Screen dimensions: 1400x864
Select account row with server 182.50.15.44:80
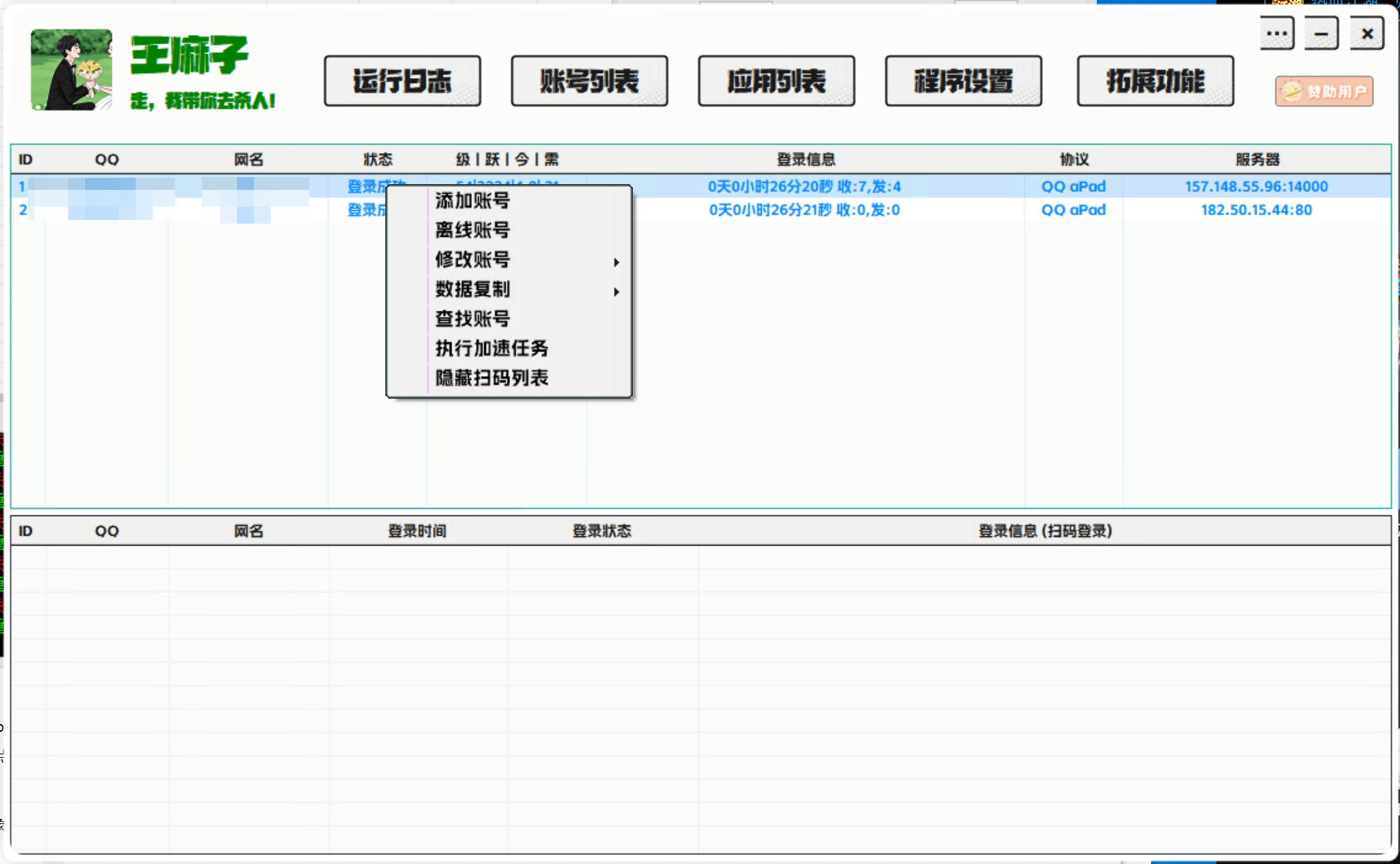click(1256, 210)
